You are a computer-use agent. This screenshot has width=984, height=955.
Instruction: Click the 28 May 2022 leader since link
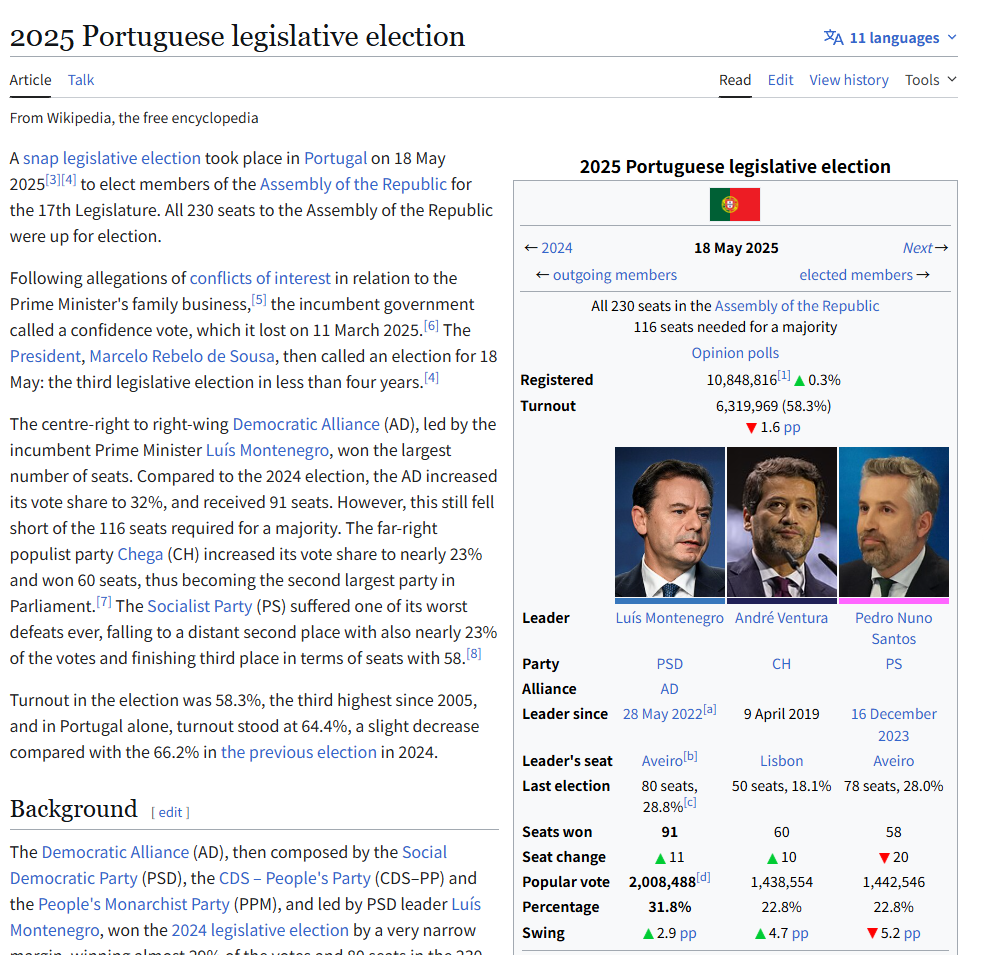point(662,714)
